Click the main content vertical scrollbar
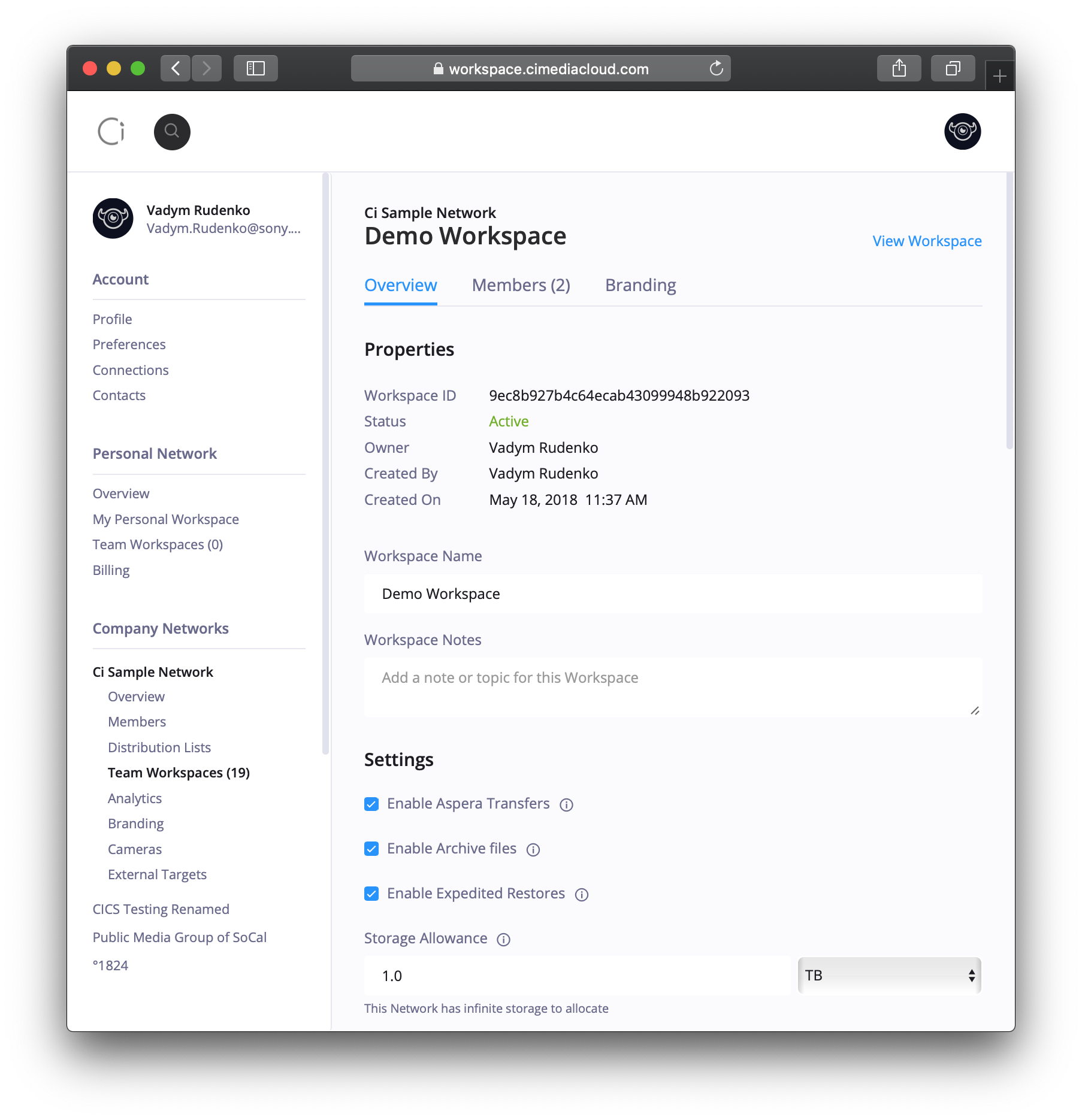The width and height of the screenshot is (1082, 1120). (1010, 311)
